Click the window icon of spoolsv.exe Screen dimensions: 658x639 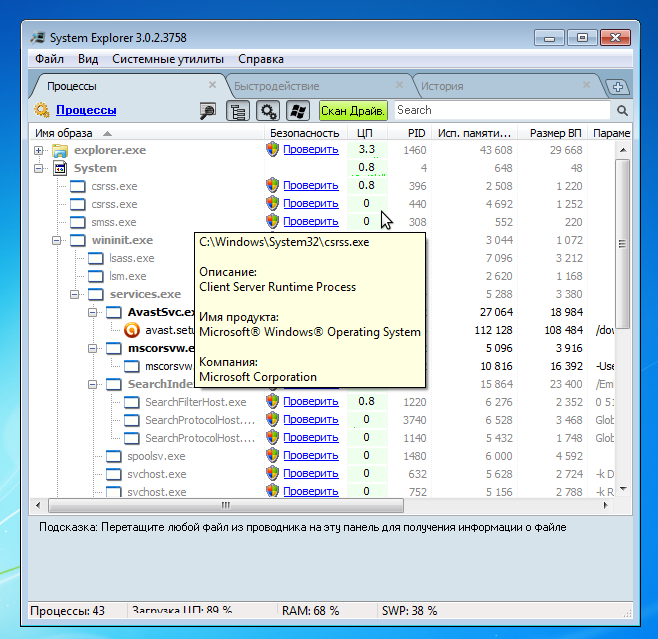114,456
